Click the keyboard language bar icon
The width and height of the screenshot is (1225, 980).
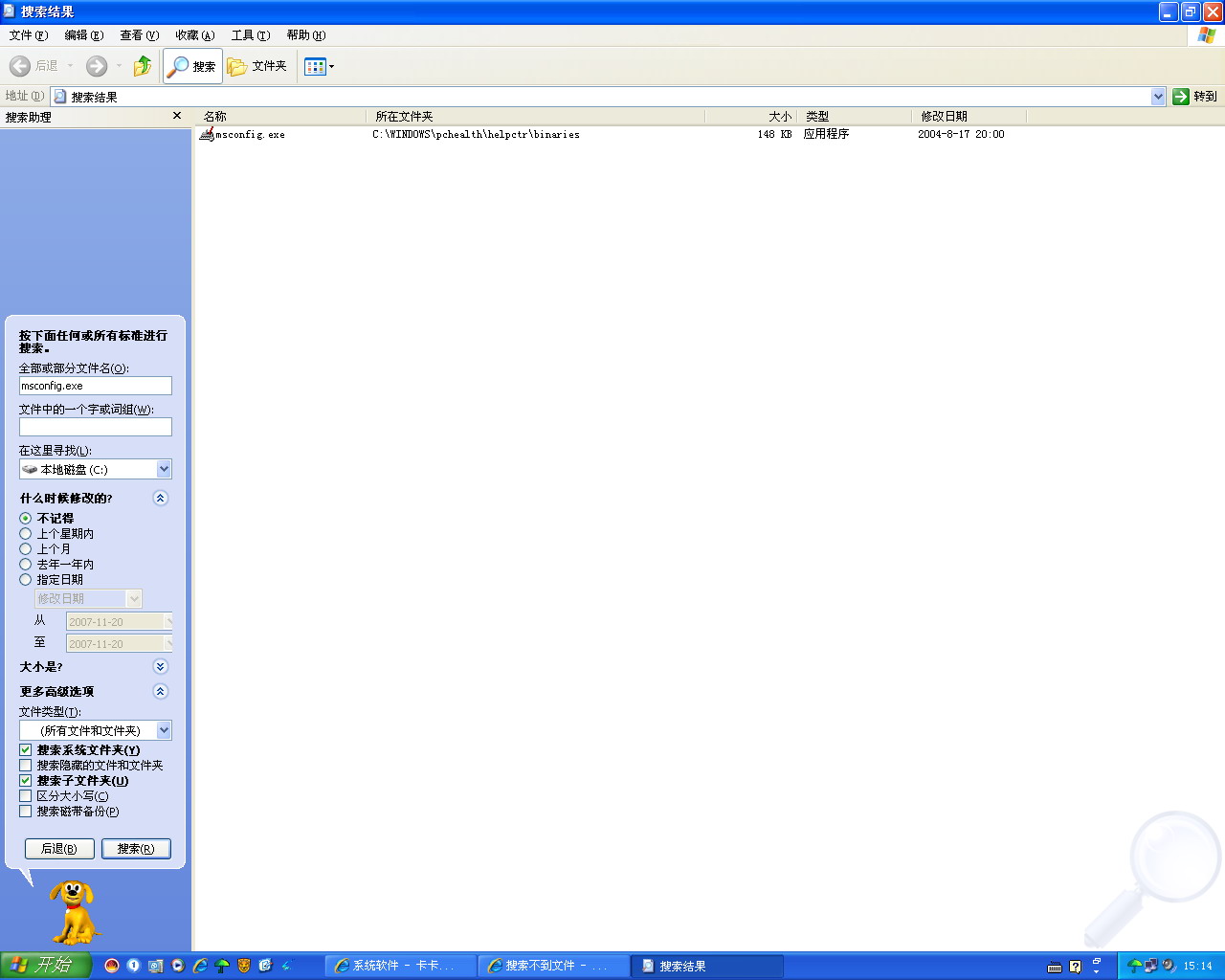click(x=1055, y=967)
